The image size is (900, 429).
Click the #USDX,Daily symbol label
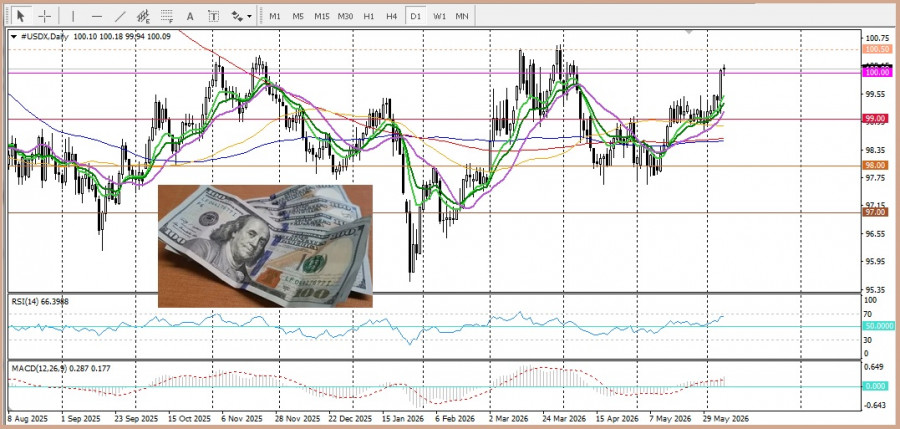[44, 37]
